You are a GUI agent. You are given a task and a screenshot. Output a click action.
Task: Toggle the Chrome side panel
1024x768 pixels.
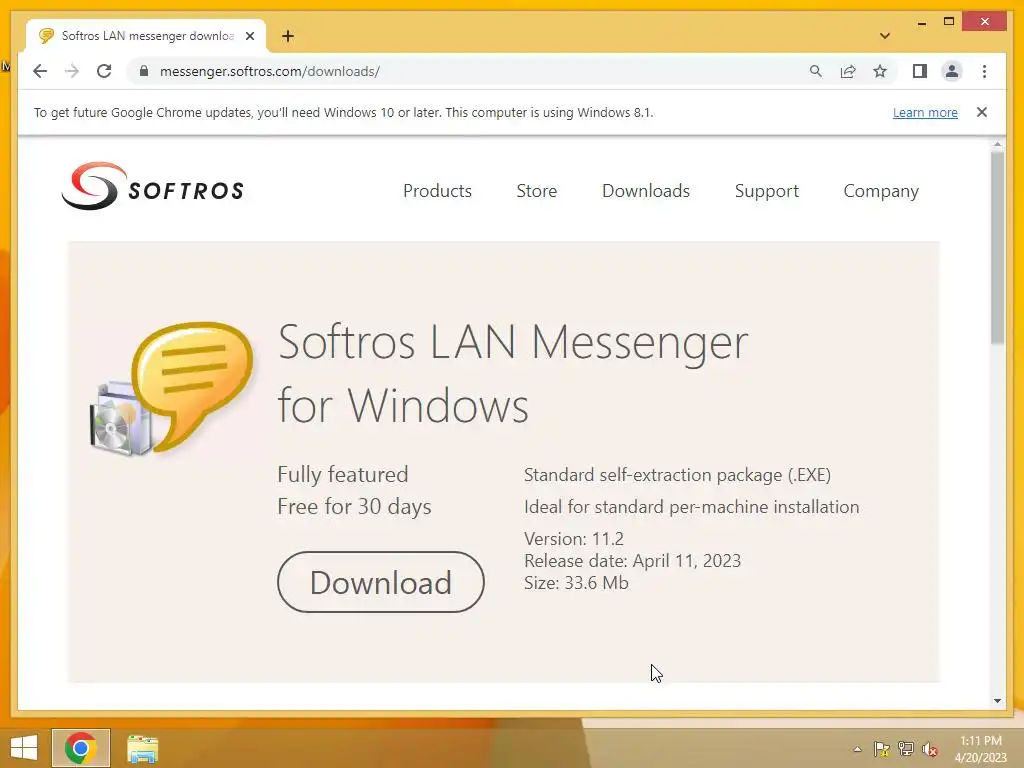(920, 71)
